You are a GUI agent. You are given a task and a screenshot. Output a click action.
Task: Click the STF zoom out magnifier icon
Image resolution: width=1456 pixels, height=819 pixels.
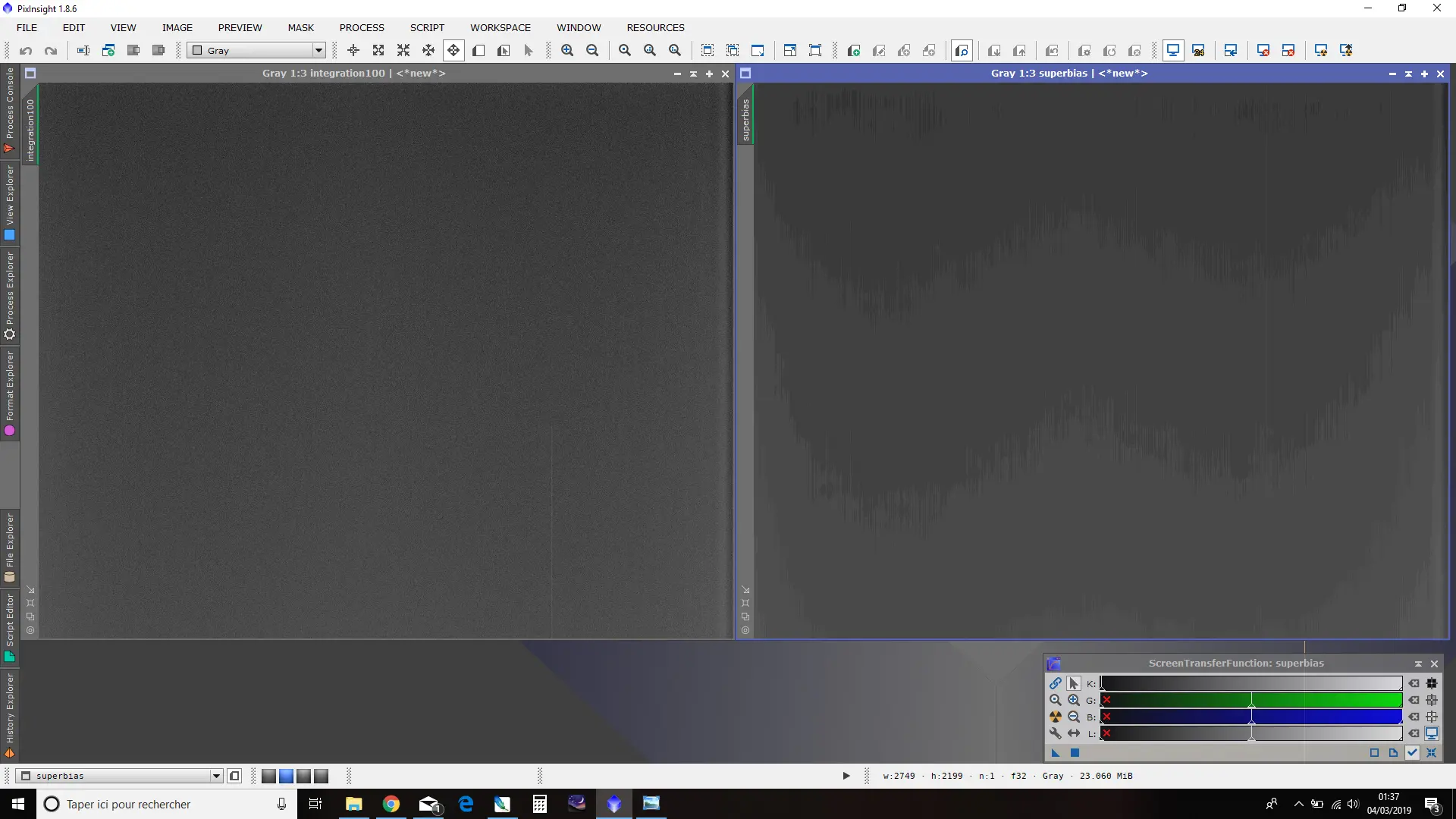click(1074, 717)
